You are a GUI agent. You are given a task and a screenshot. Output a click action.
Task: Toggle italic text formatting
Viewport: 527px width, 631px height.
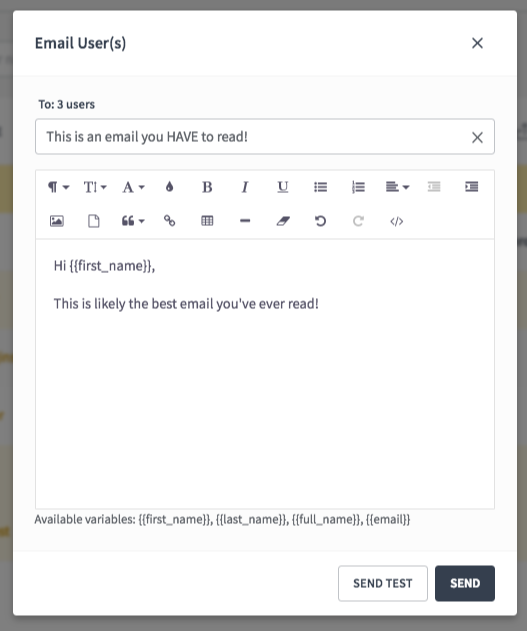pos(245,187)
